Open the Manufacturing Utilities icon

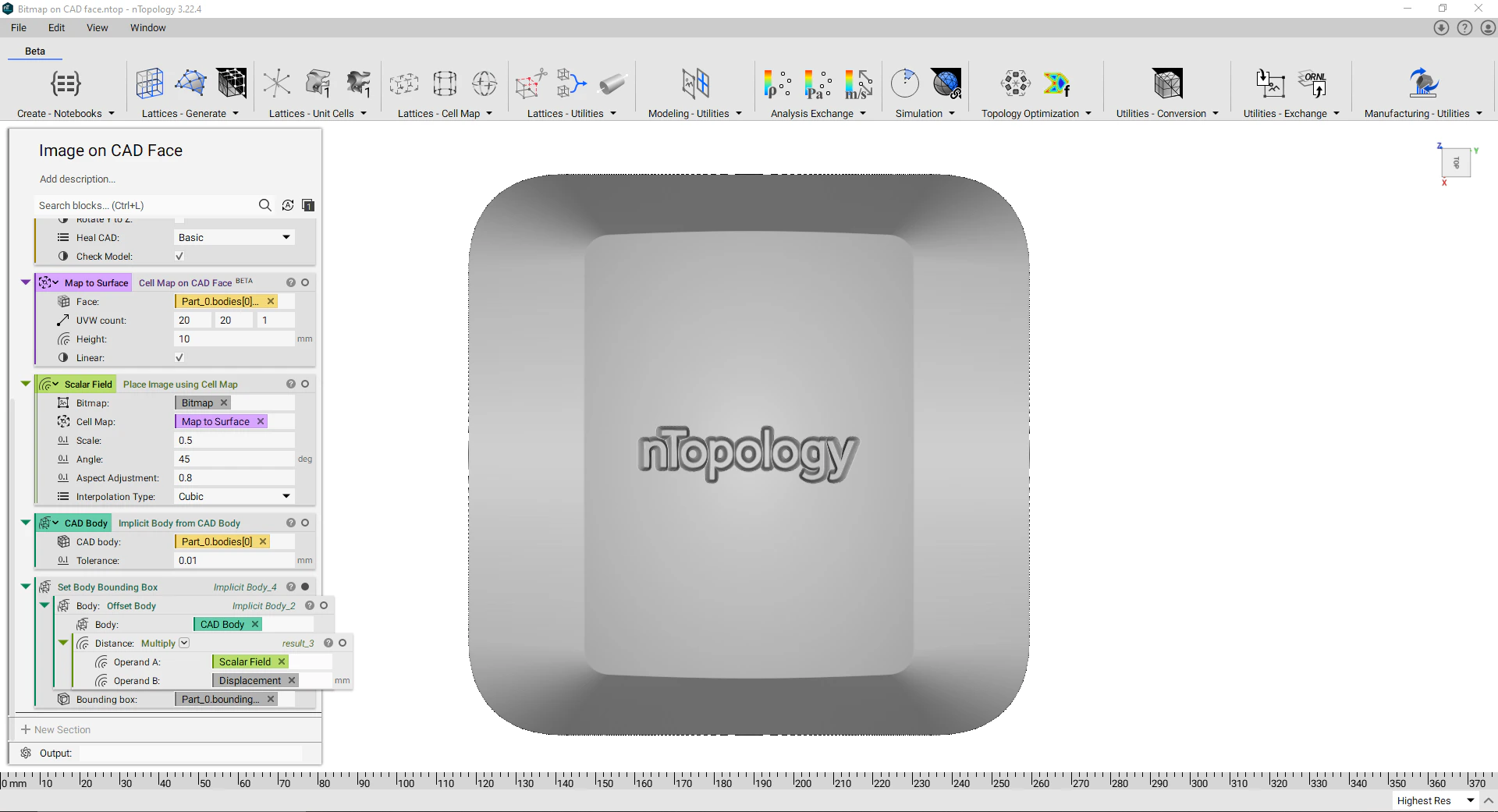tap(1424, 83)
